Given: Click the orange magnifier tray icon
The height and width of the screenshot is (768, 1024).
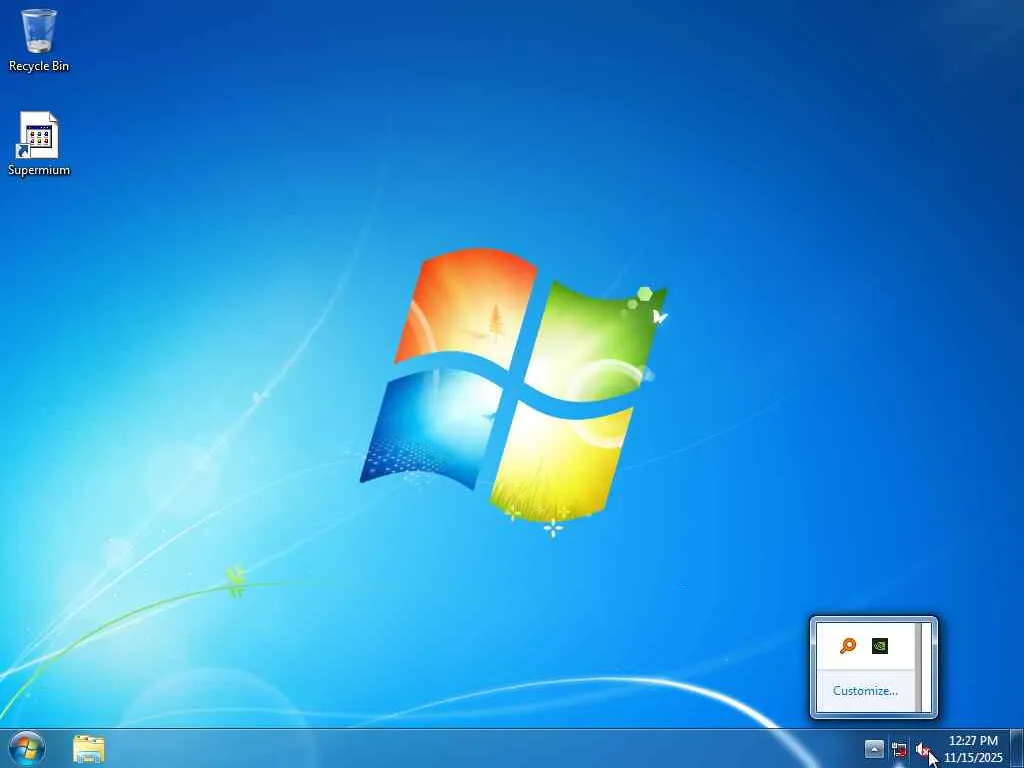Looking at the screenshot, I should (848, 646).
